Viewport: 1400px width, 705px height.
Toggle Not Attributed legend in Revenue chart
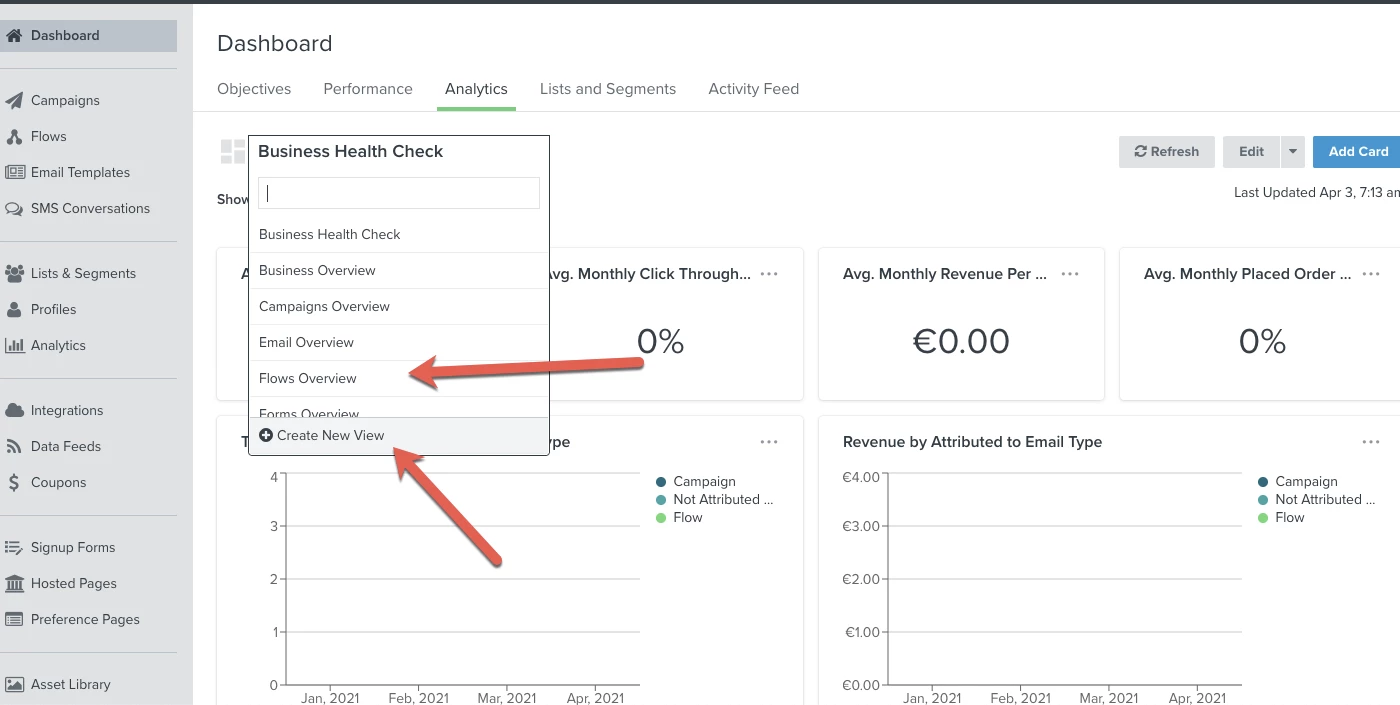[1317, 499]
